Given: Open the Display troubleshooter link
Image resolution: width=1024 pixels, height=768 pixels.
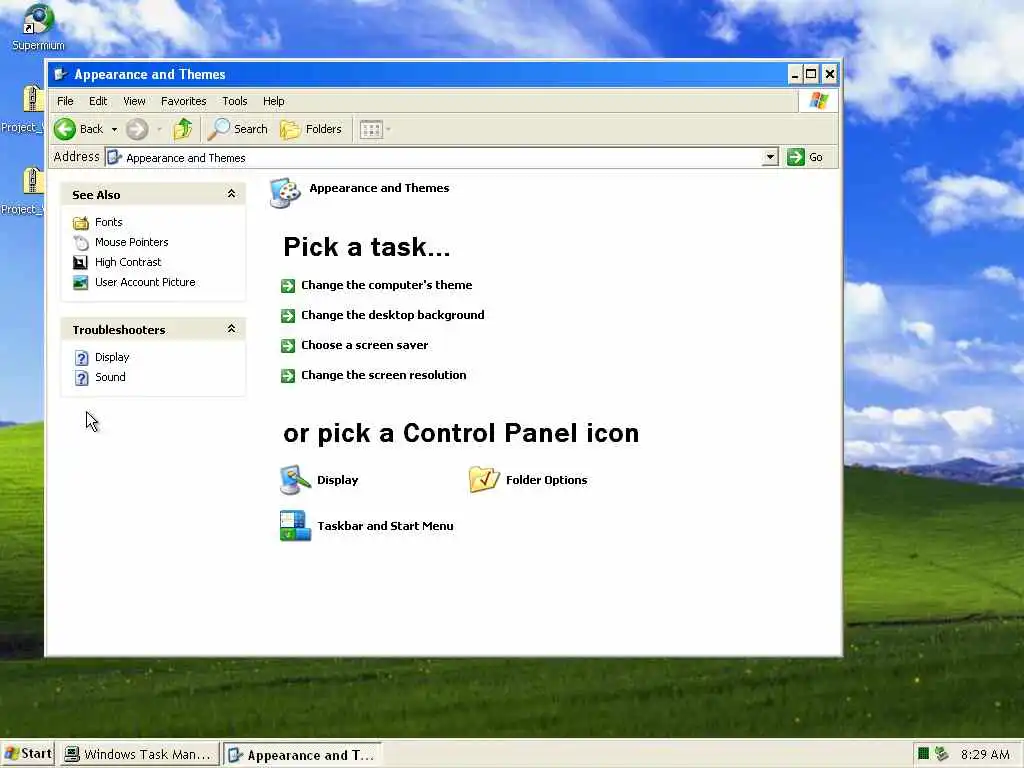Looking at the screenshot, I should (112, 357).
